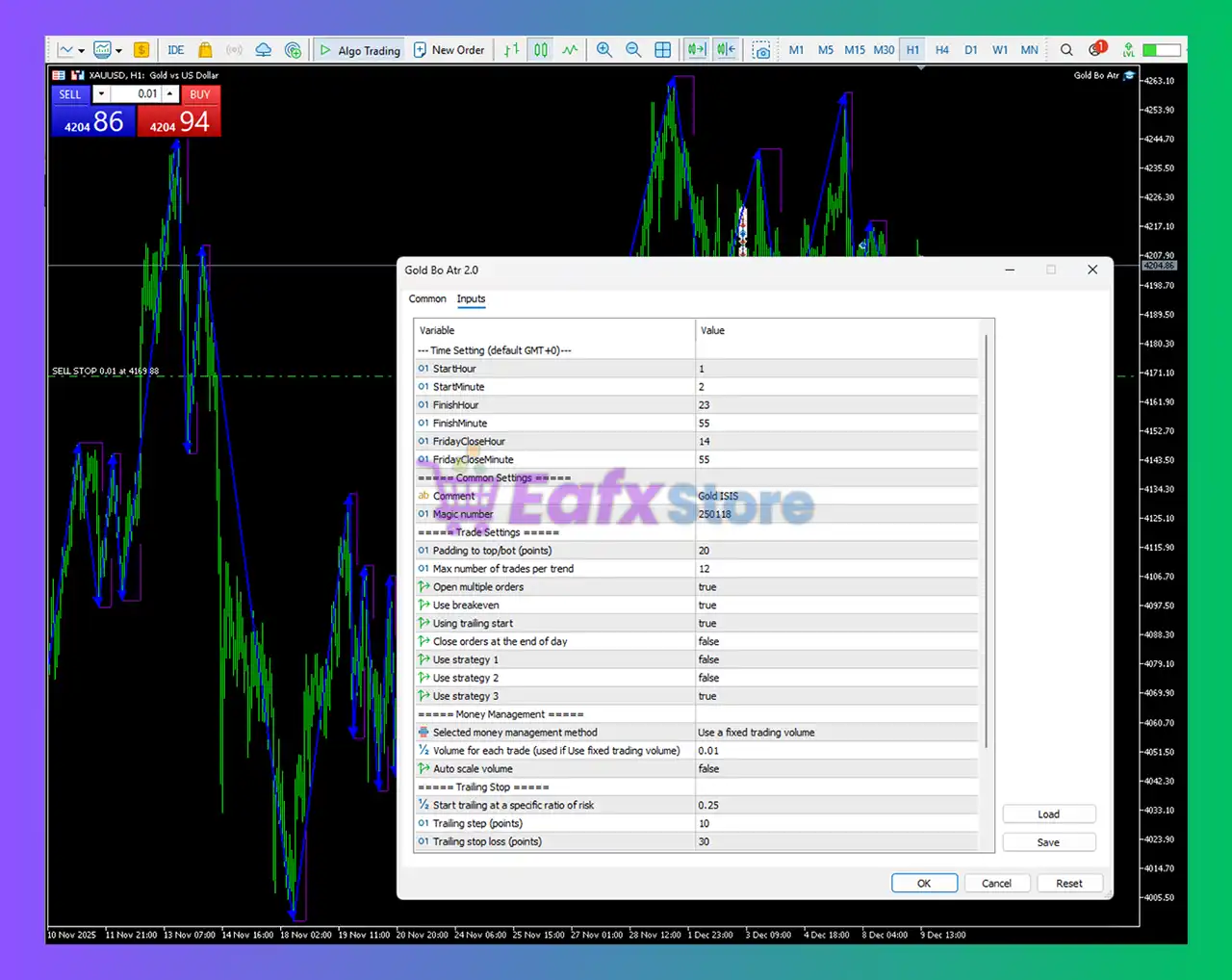The image size is (1232, 980).
Task: Click the Market shopping bag icon
Action: pyautogui.click(x=205, y=50)
